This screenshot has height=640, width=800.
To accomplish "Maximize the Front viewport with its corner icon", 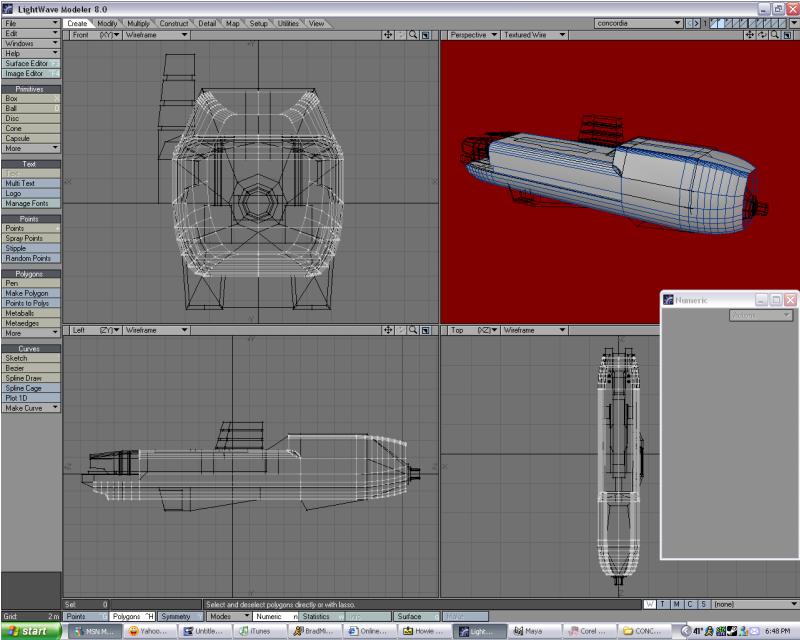I will tap(425, 34).
